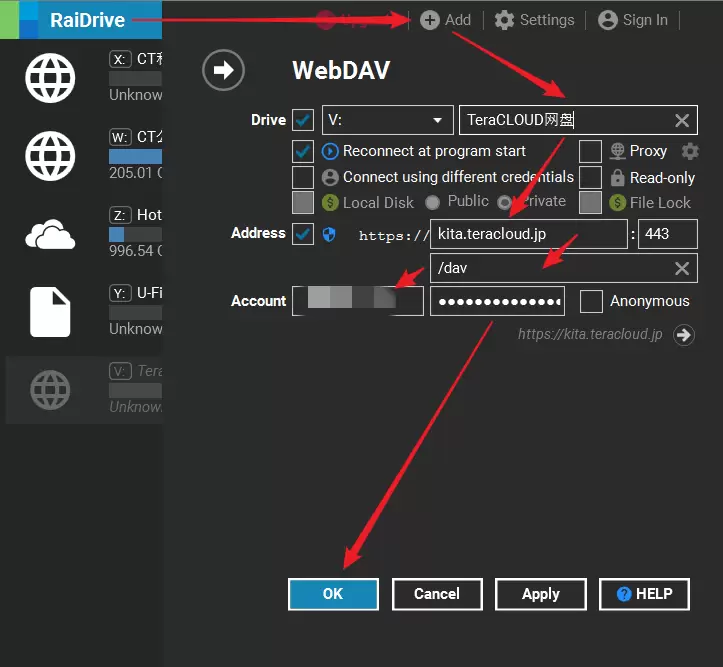Click the Z: drive letter label
Viewport: 723px width, 667px height.
click(120, 215)
